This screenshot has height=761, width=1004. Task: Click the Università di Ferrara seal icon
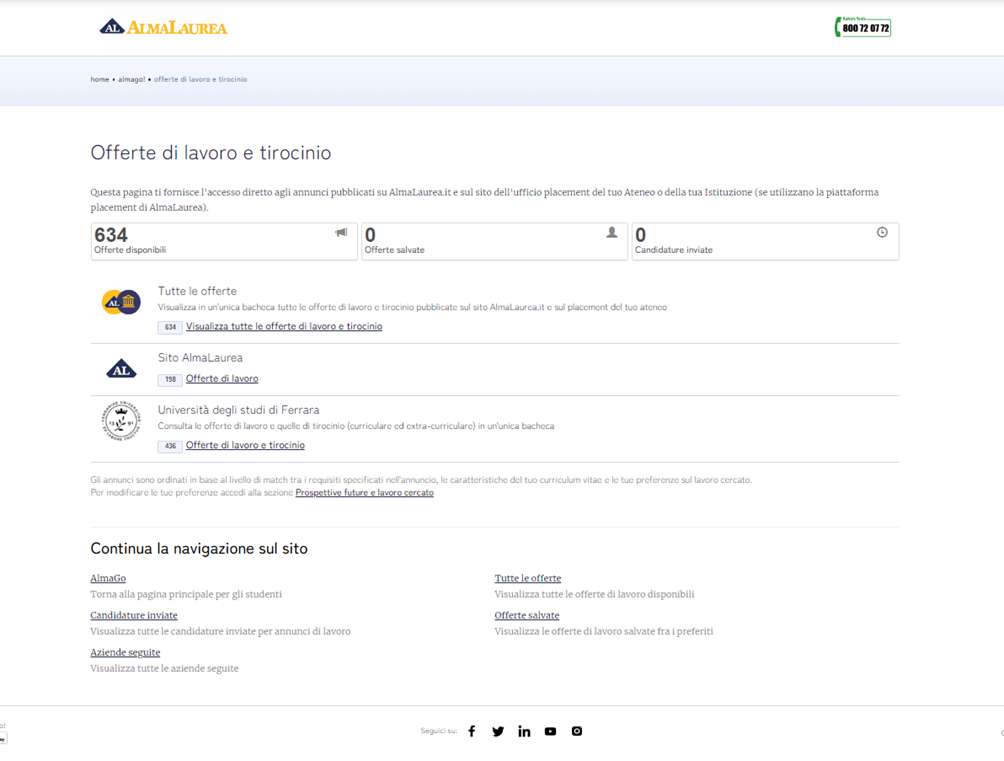coord(121,421)
